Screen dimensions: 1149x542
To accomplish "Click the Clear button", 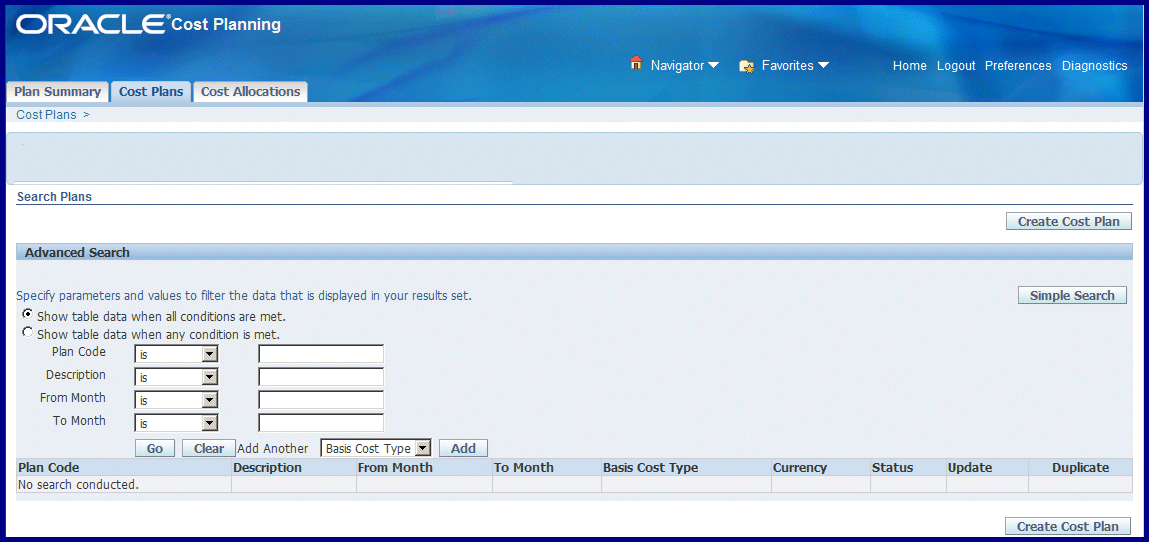I will coord(209,448).
